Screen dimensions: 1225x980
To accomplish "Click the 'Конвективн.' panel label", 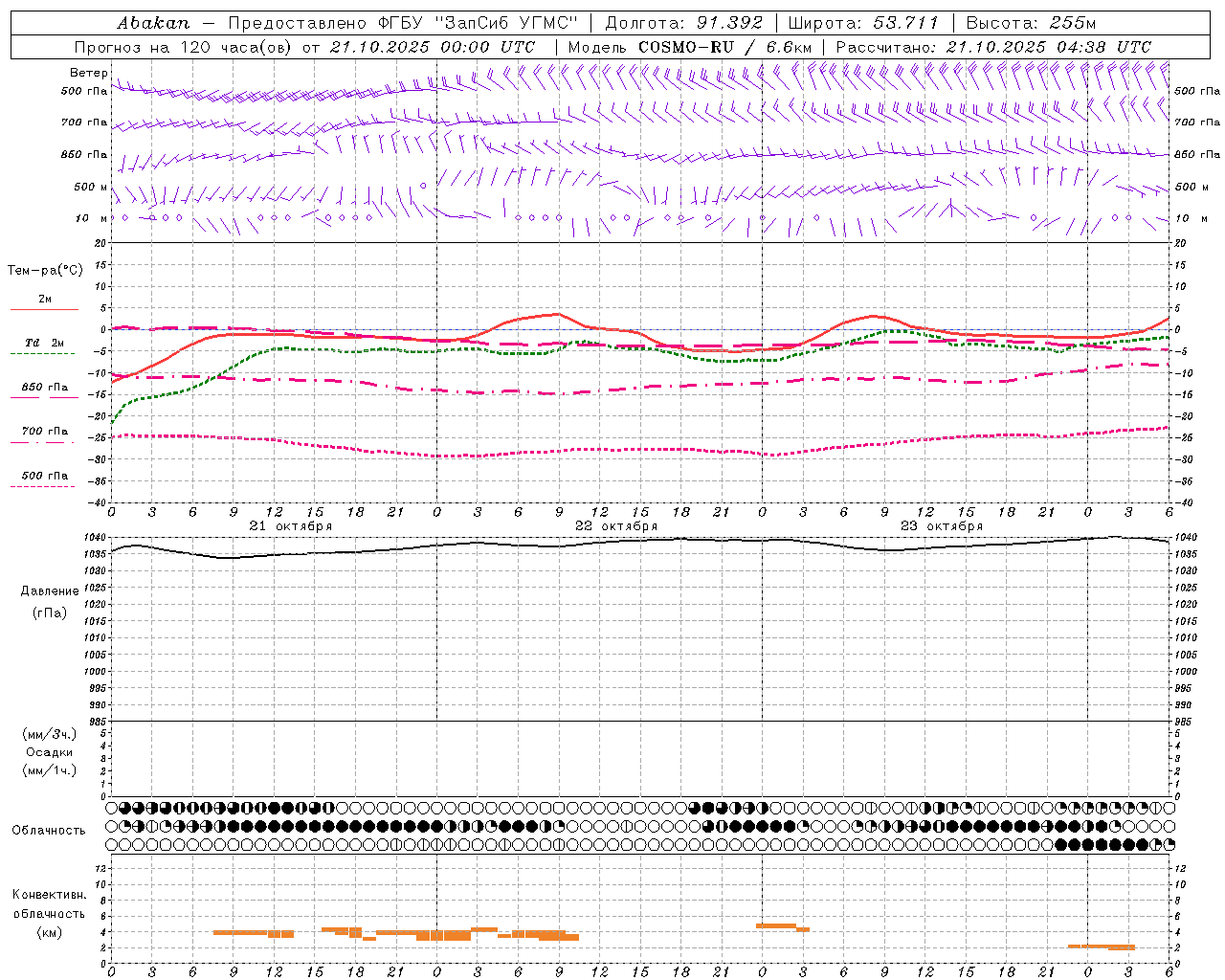I will point(50,895).
